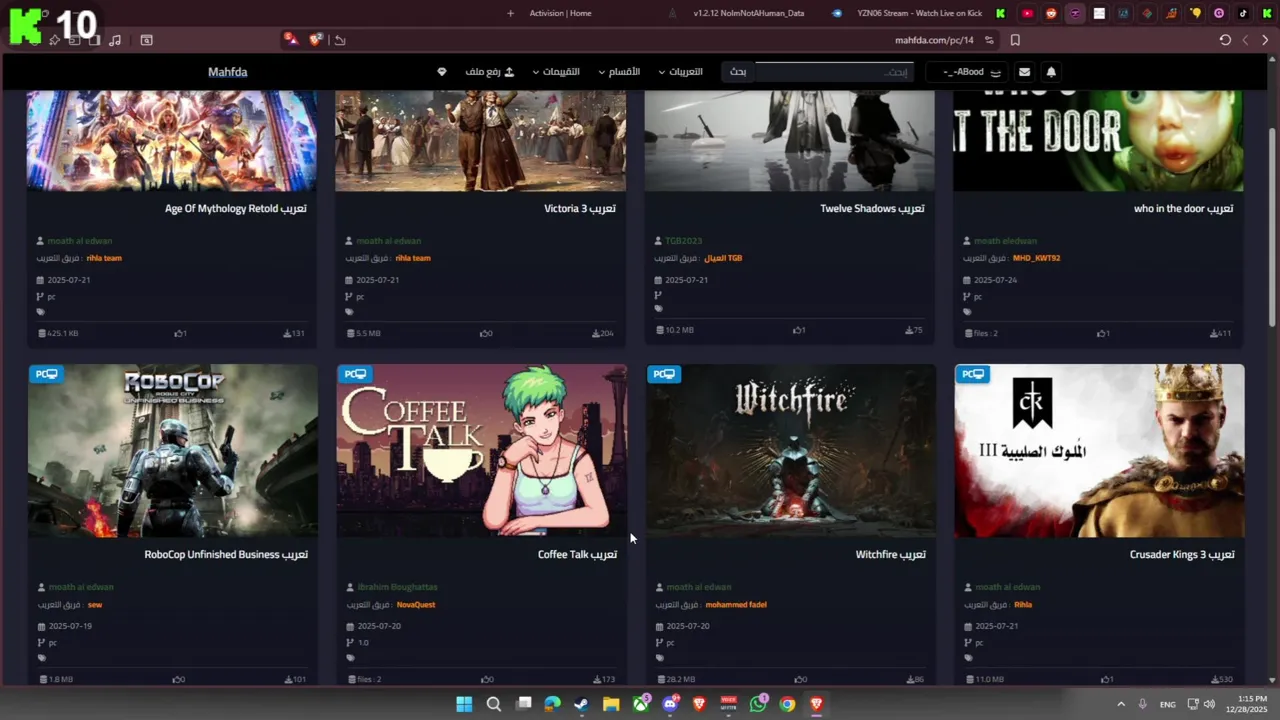Click the Mahfda site logo link
1280x720 pixels.
coord(228,72)
